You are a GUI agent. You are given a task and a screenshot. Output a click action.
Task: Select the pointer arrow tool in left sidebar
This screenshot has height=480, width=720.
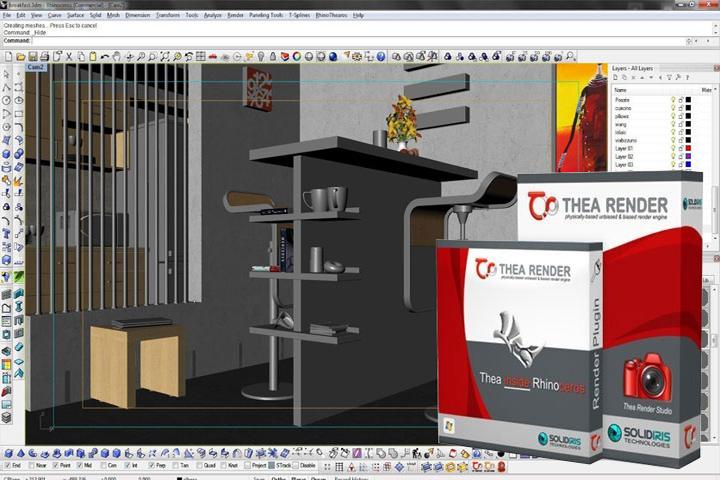pyautogui.click(x=6, y=74)
